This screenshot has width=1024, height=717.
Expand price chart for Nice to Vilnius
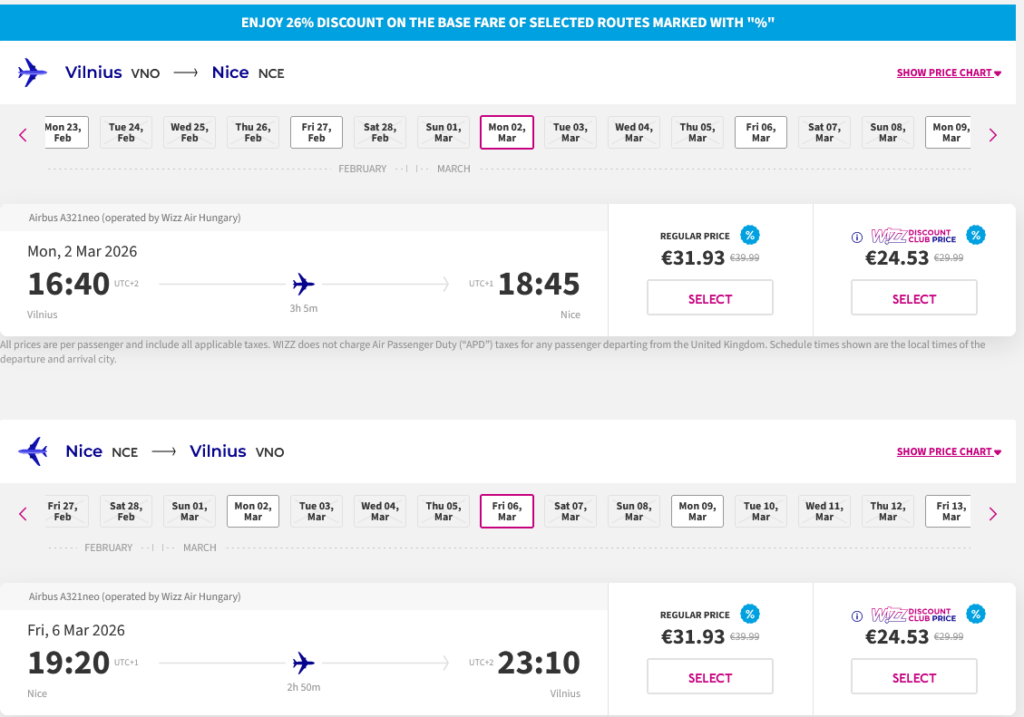coord(948,452)
